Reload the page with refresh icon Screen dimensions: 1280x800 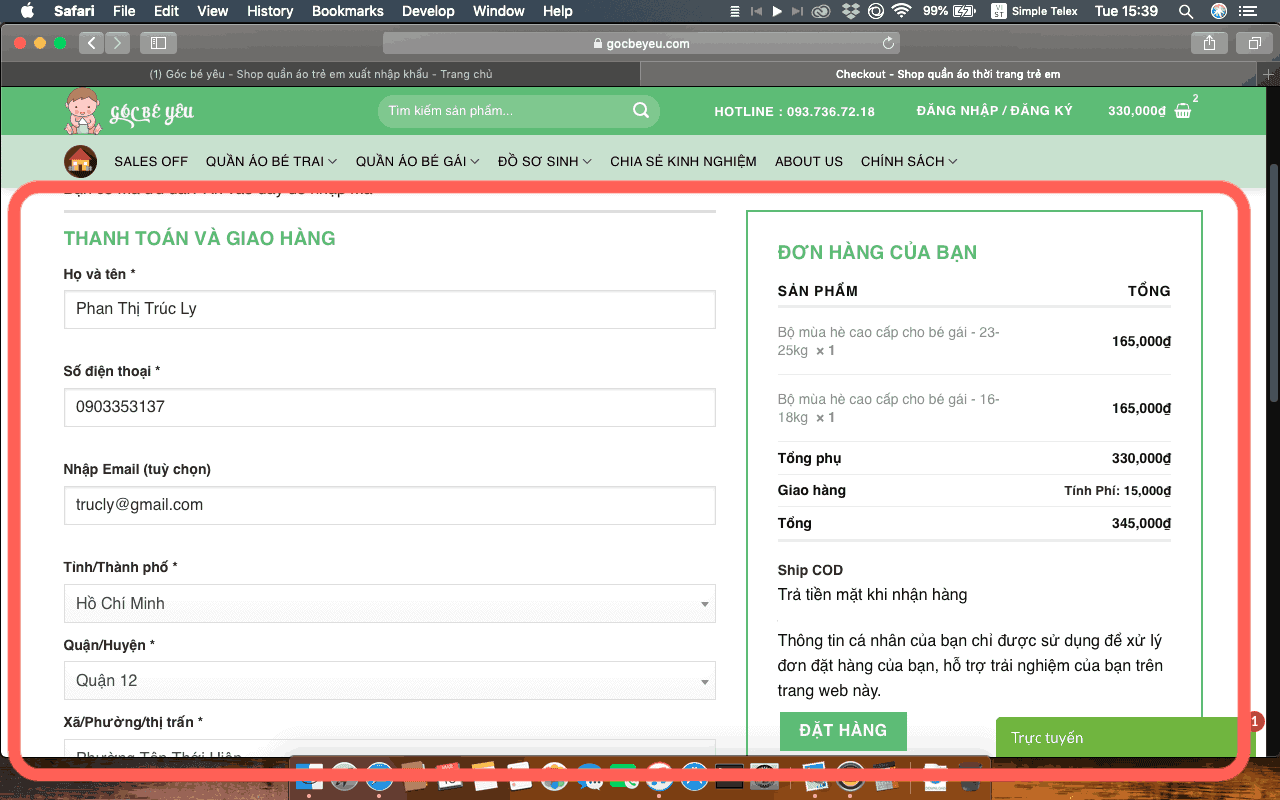pos(888,43)
